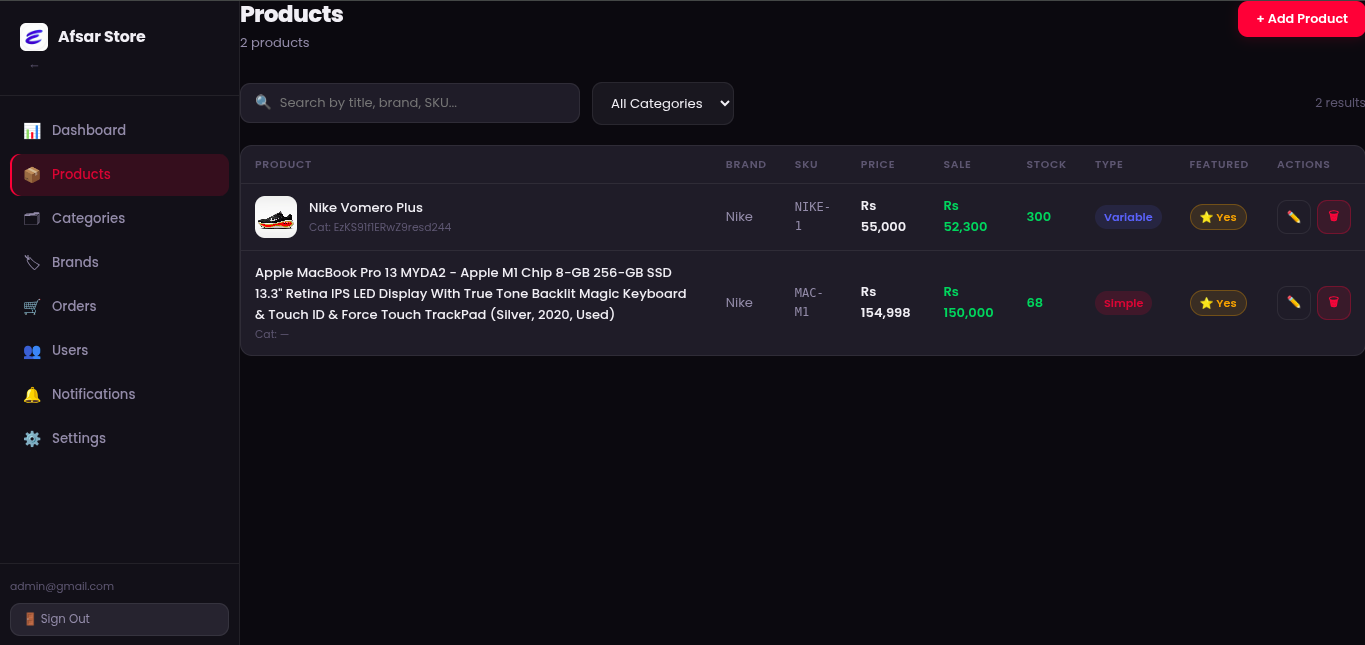Navigate to Orders
The image size is (1365, 645).
point(120,306)
